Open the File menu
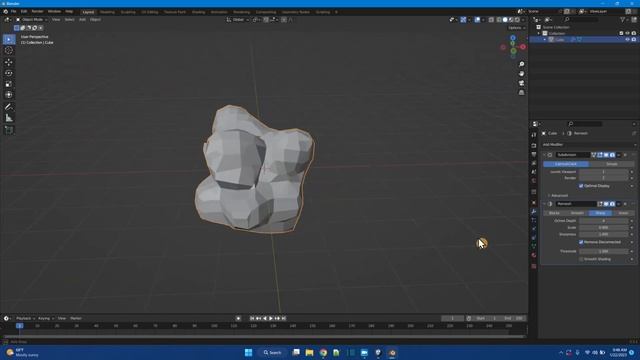 (x=13, y=12)
